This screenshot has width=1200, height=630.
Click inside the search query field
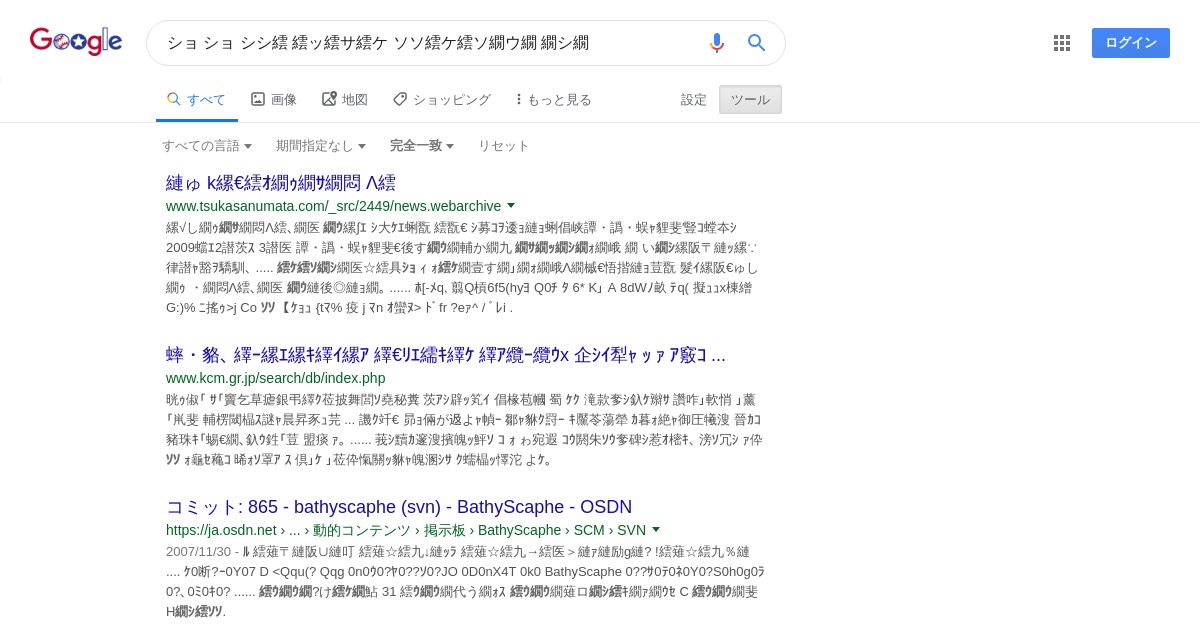(430, 43)
